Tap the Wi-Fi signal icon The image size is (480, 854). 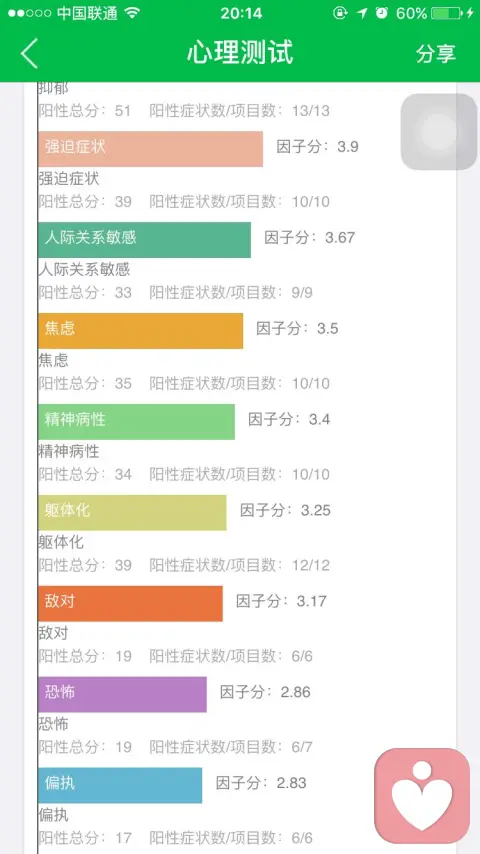(x=132, y=13)
